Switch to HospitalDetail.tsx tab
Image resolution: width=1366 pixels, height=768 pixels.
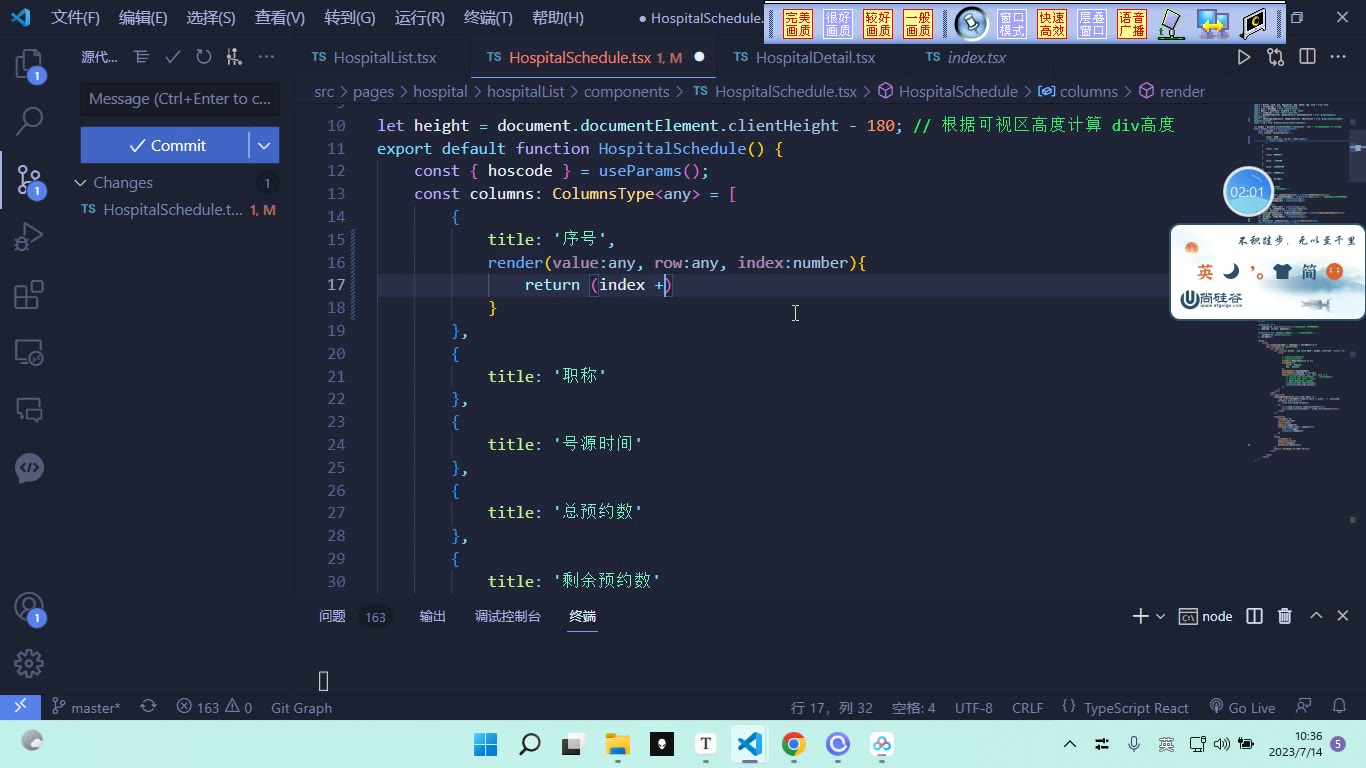click(815, 58)
